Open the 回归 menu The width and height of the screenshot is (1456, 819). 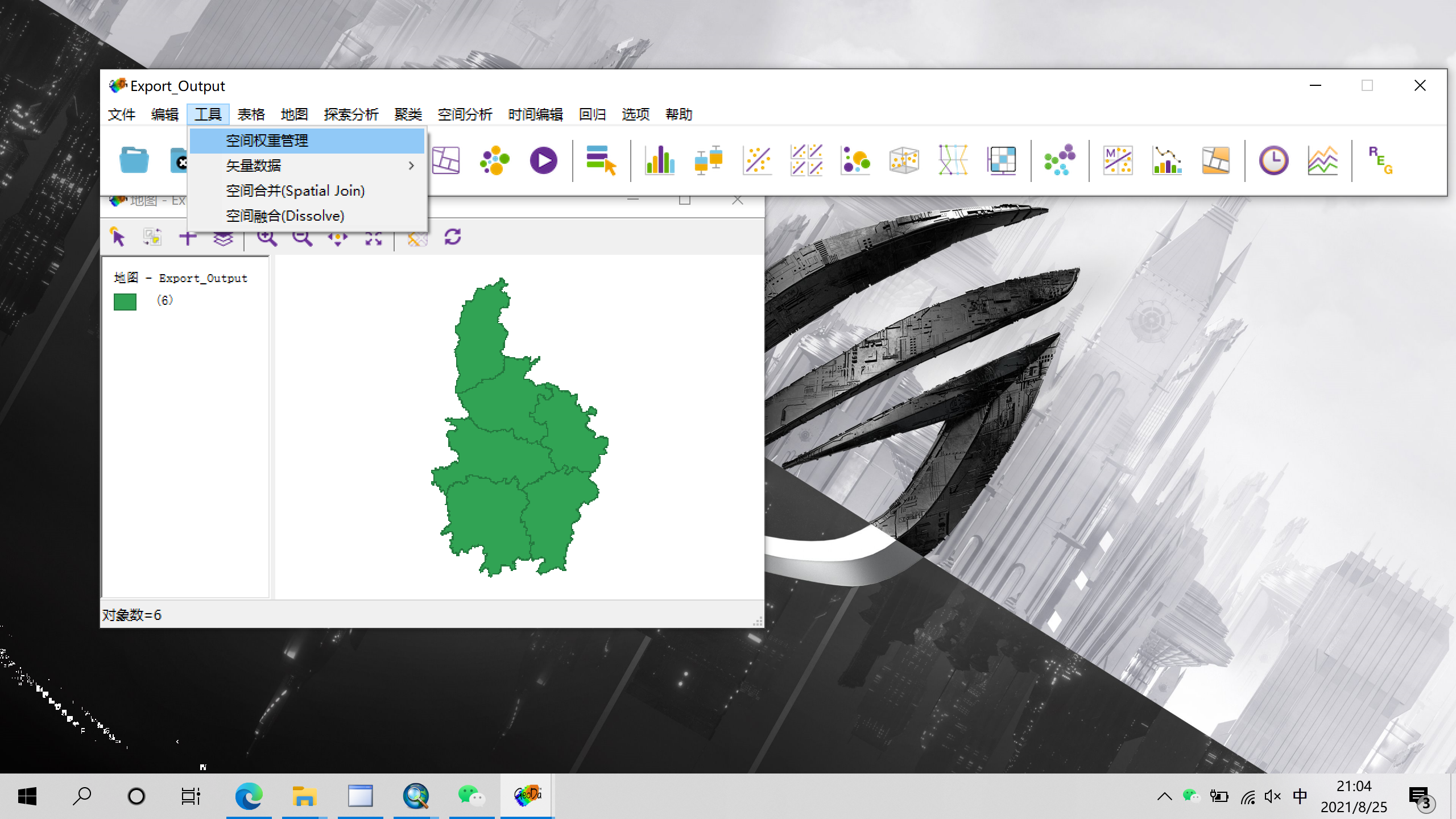(593, 114)
